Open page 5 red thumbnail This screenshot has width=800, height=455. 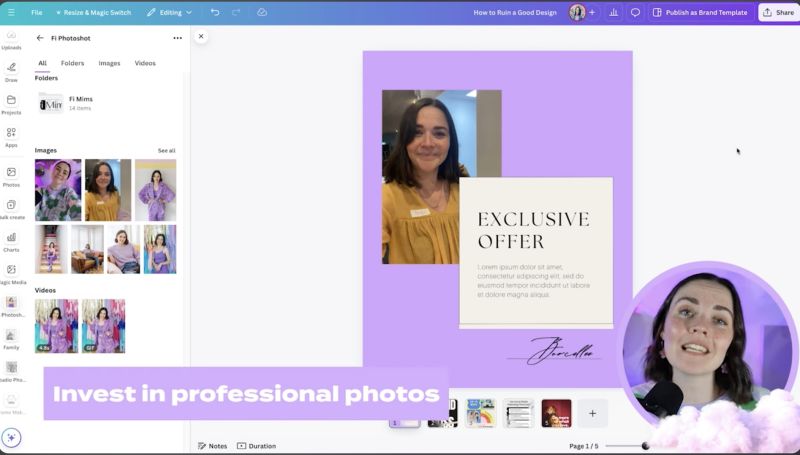(556, 413)
